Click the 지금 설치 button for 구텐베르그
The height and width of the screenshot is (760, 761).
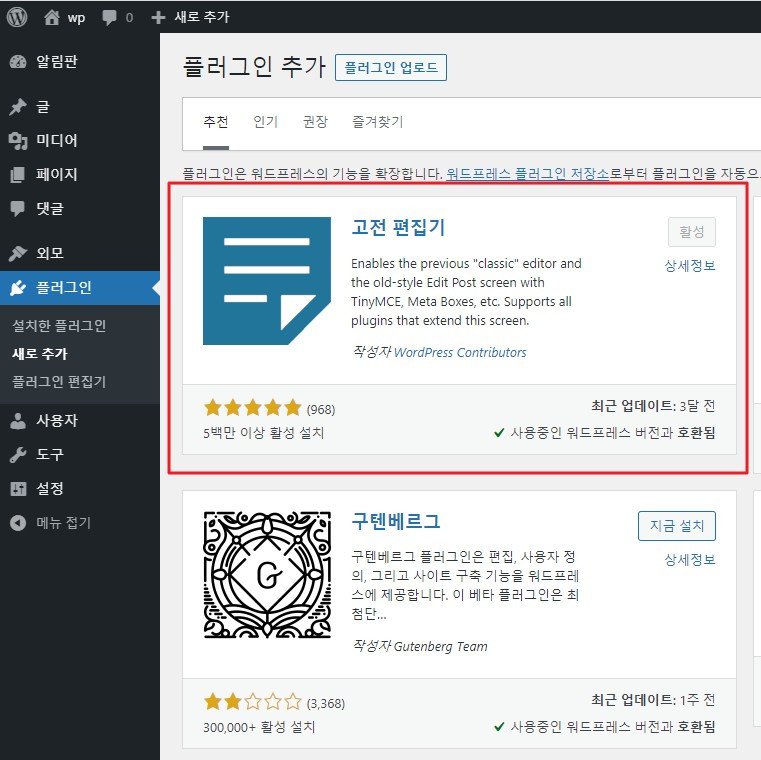click(x=677, y=526)
